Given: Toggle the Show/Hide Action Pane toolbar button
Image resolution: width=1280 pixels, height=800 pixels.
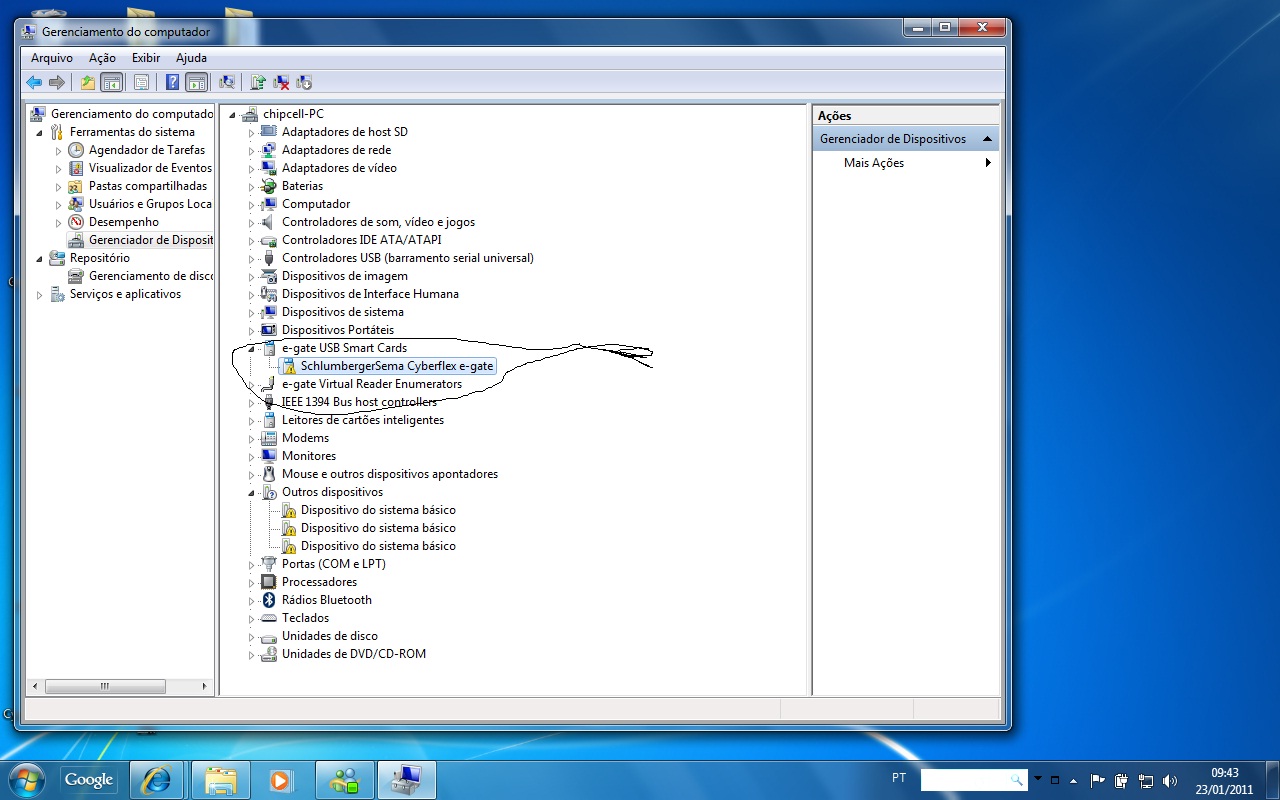Looking at the screenshot, I should point(196,82).
